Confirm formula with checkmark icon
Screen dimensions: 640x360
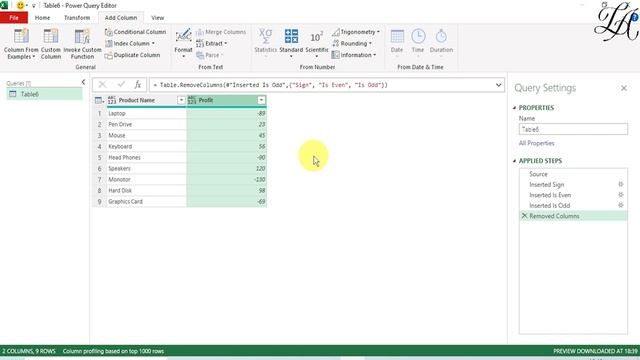[121, 84]
